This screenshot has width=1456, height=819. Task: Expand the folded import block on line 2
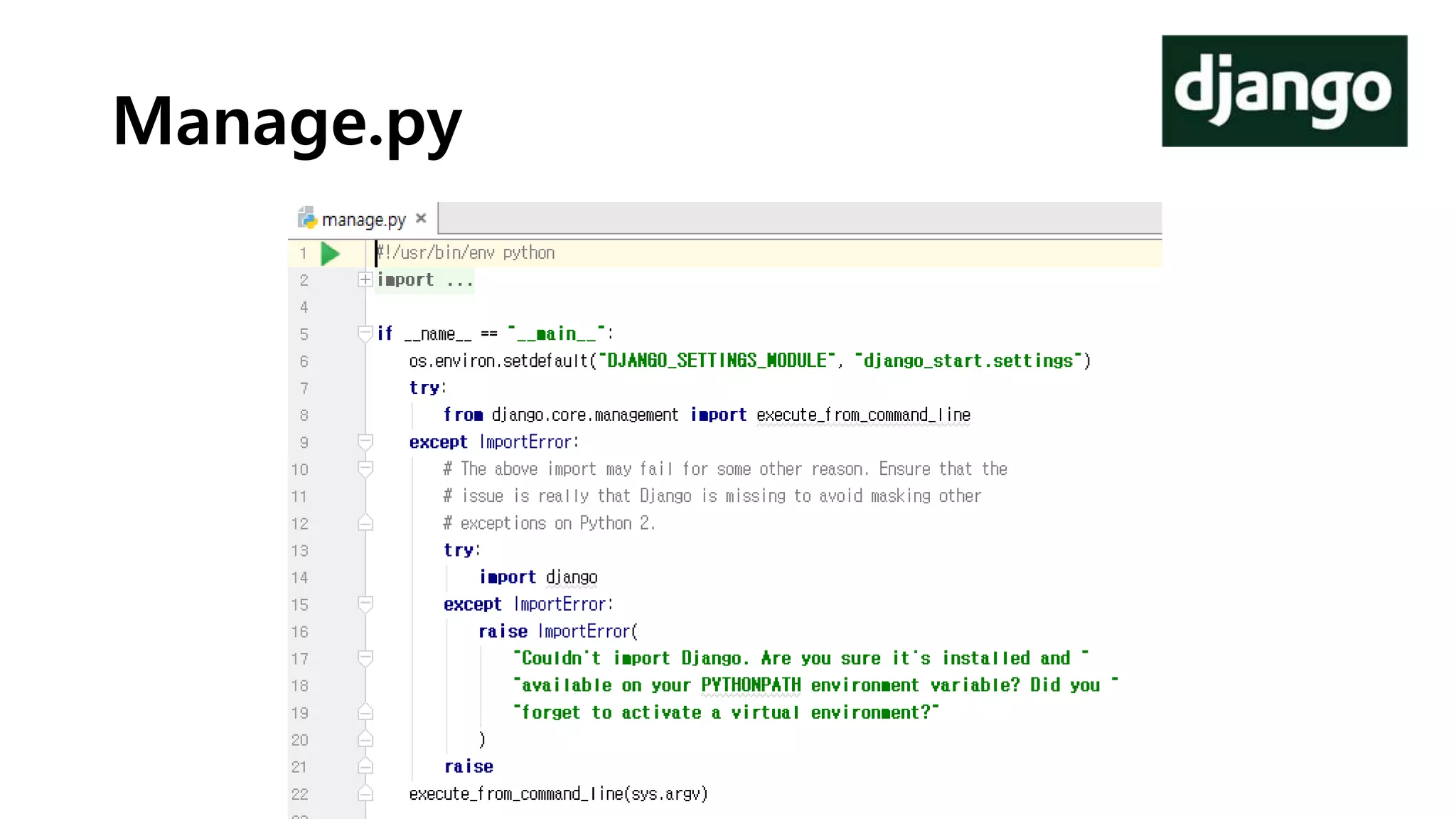tap(365, 279)
